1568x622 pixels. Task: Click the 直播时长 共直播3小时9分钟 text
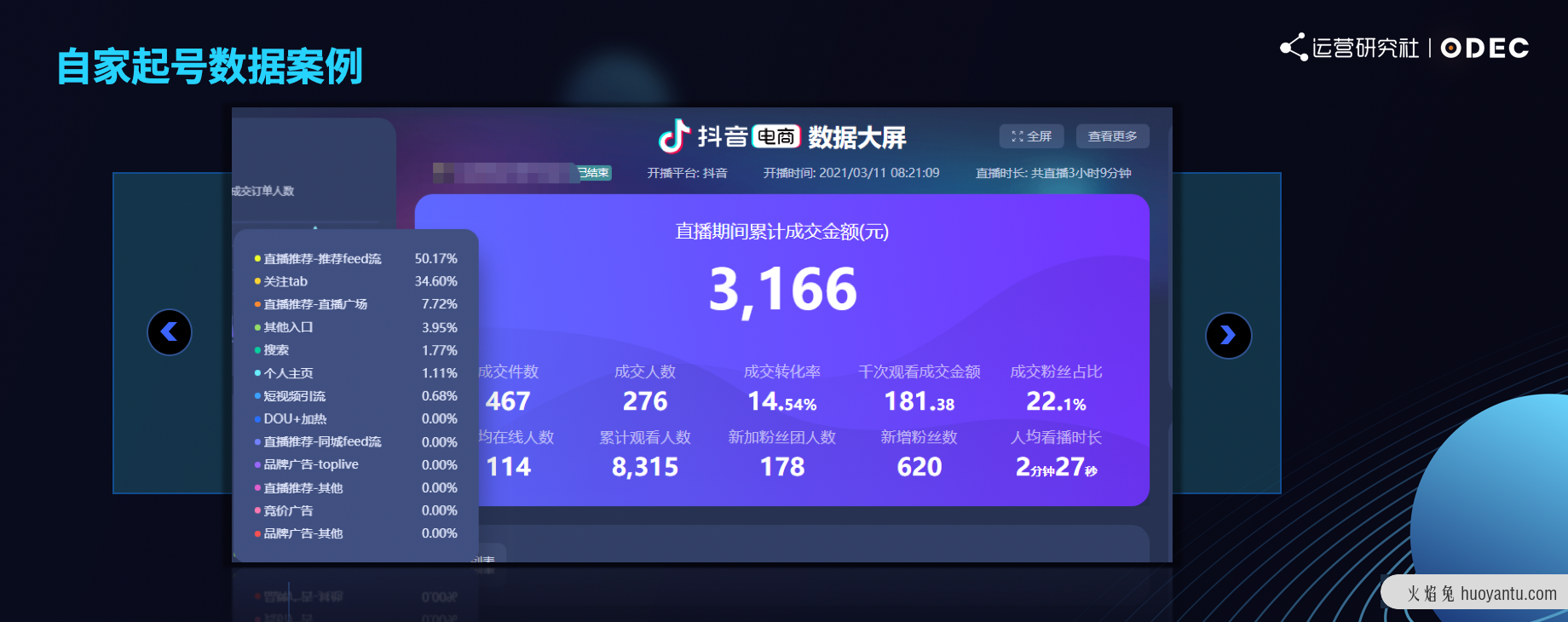1053,173
